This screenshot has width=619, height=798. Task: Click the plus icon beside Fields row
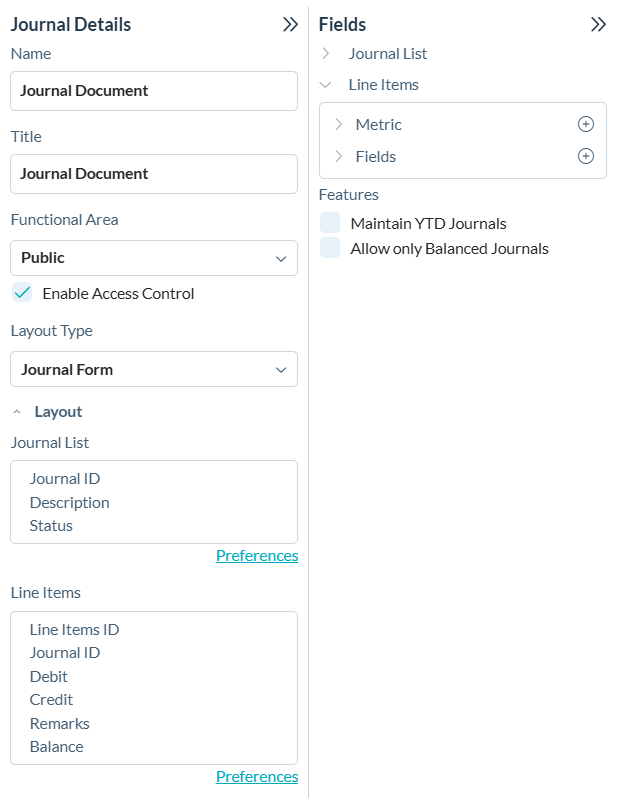pos(586,156)
